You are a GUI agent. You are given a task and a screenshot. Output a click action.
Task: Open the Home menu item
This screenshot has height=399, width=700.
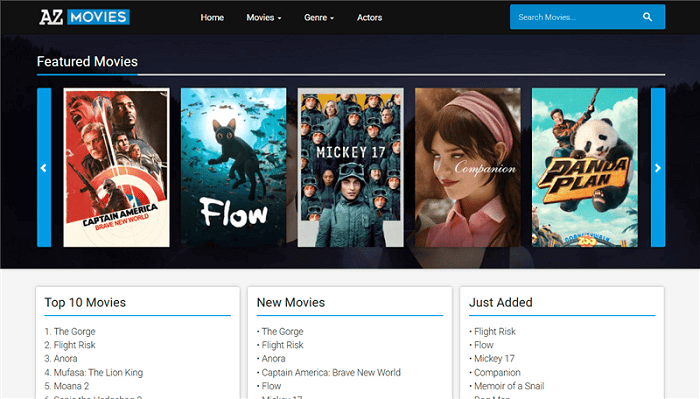tap(212, 17)
